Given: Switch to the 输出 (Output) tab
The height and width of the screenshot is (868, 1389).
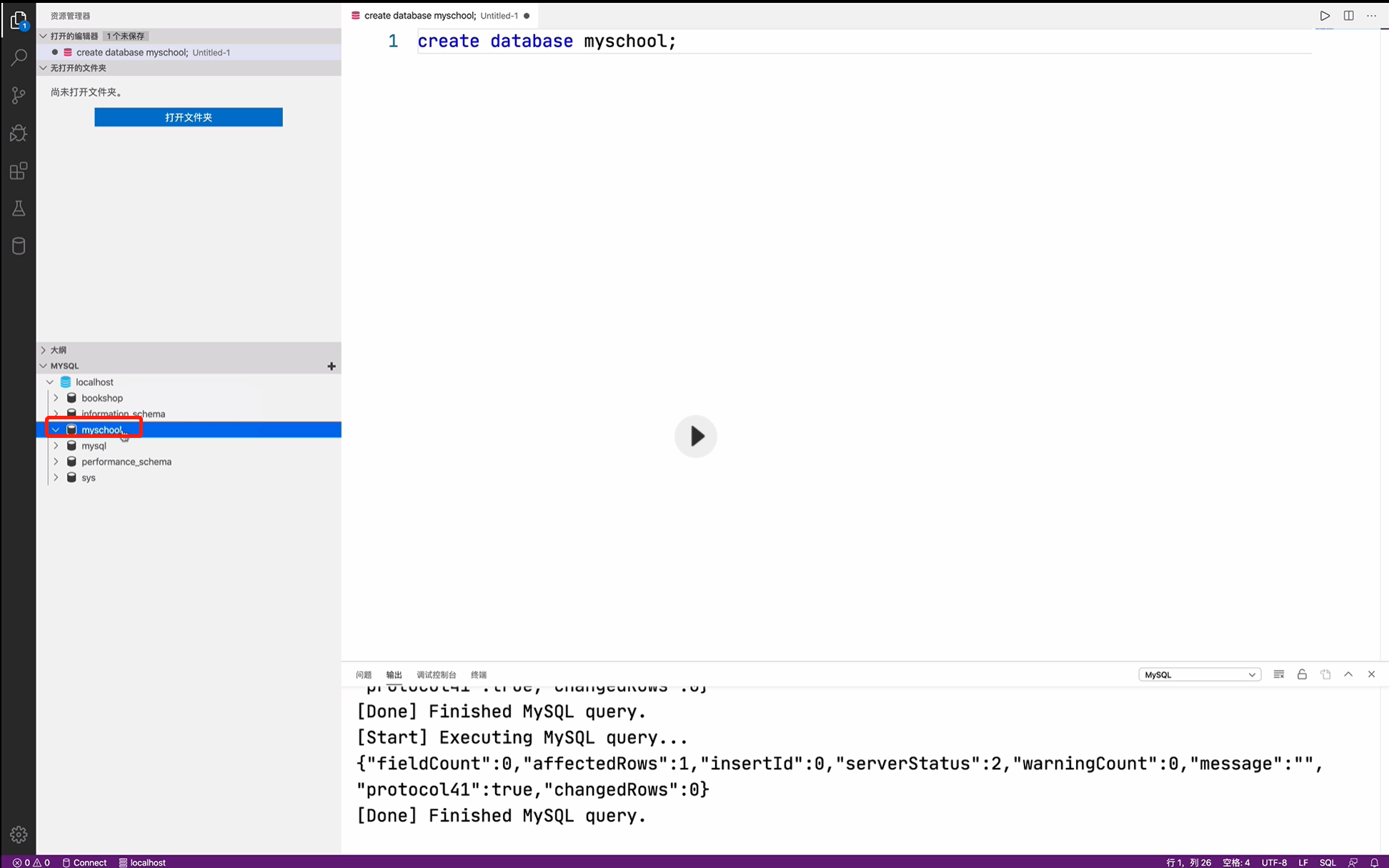Looking at the screenshot, I should (394, 674).
